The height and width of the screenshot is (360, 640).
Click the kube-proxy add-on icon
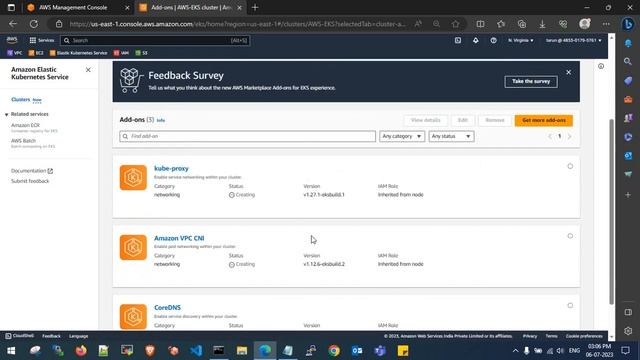(x=133, y=178)
